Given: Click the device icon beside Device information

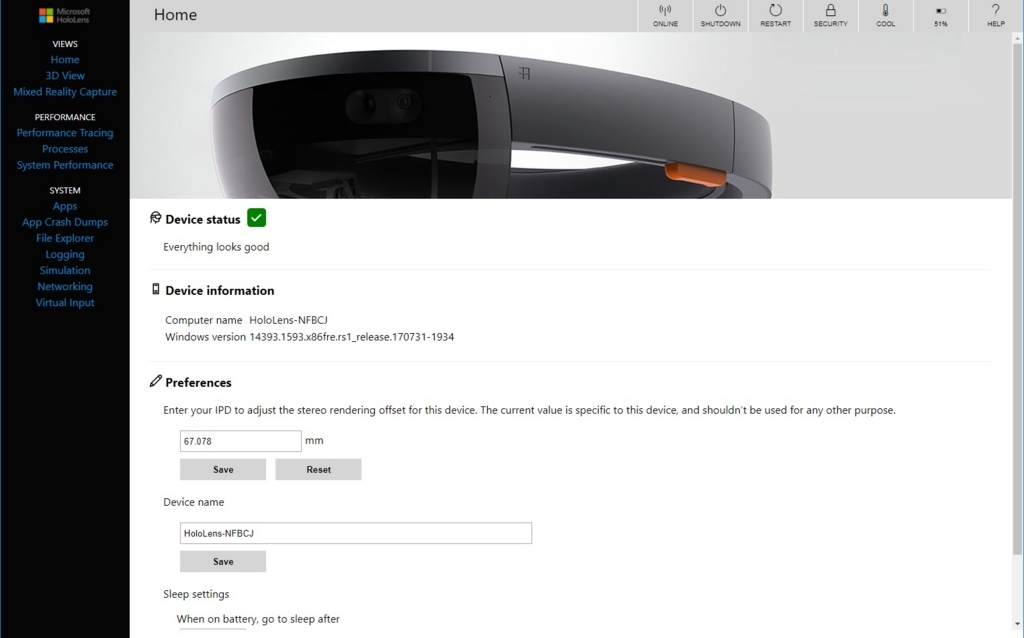Looking at the screenshot, I should tap(155, 289).
